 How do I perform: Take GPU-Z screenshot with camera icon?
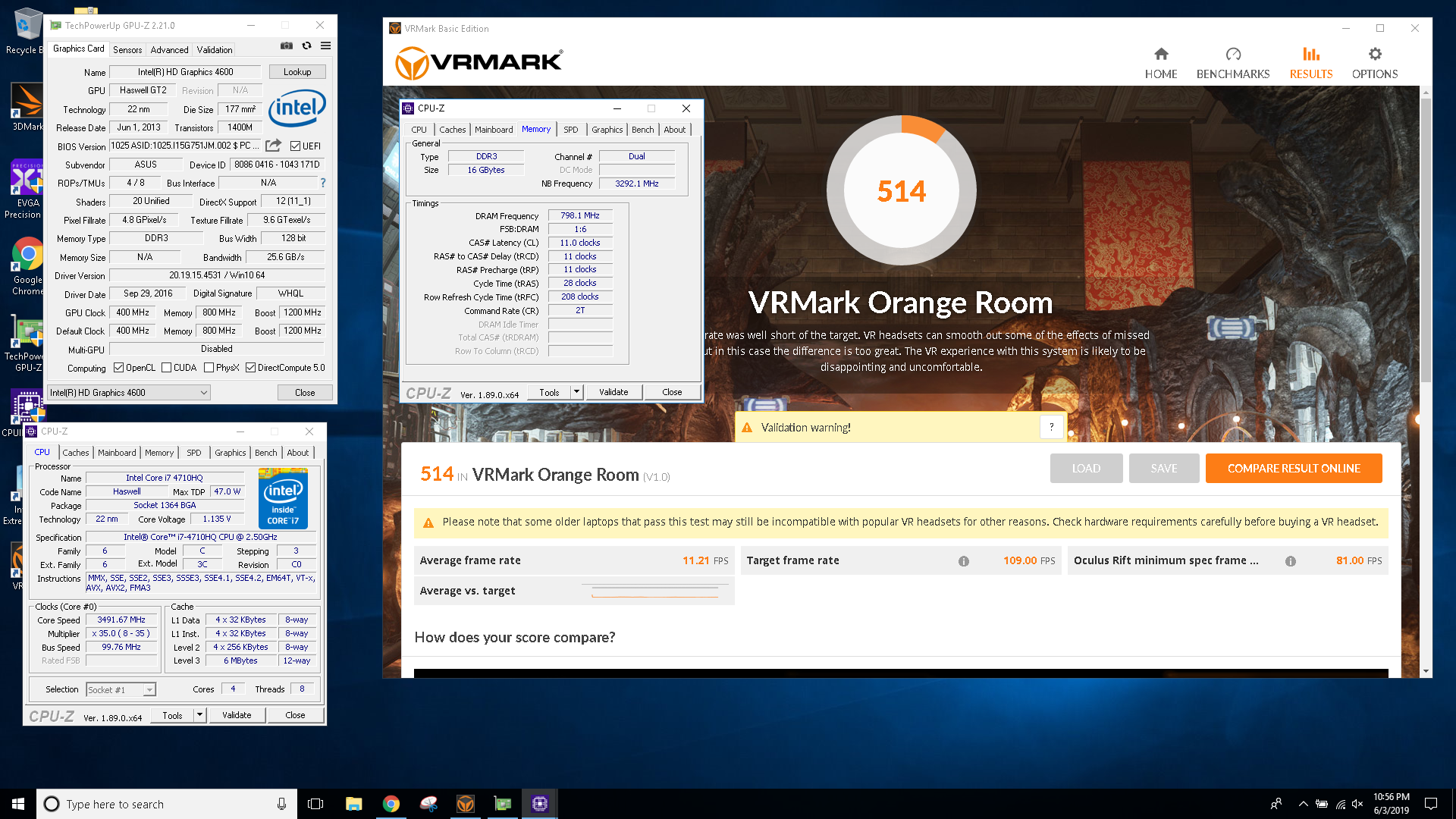287,46
